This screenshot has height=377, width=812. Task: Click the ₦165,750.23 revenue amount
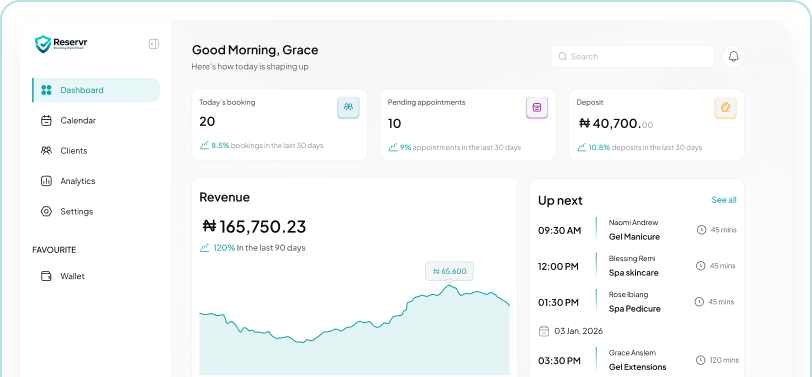pyautogui.click(x=254, y=226)
